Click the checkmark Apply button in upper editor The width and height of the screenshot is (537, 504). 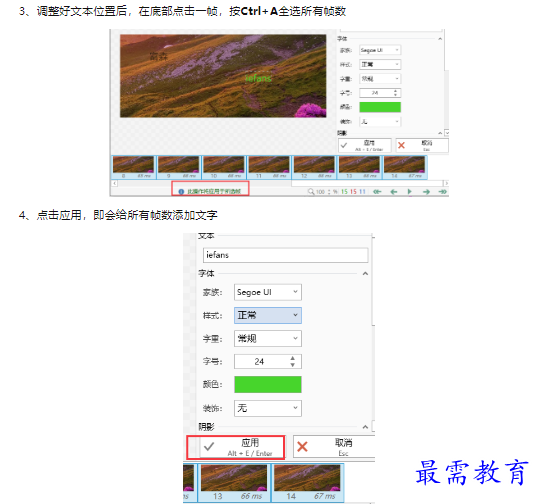(365, 145)
